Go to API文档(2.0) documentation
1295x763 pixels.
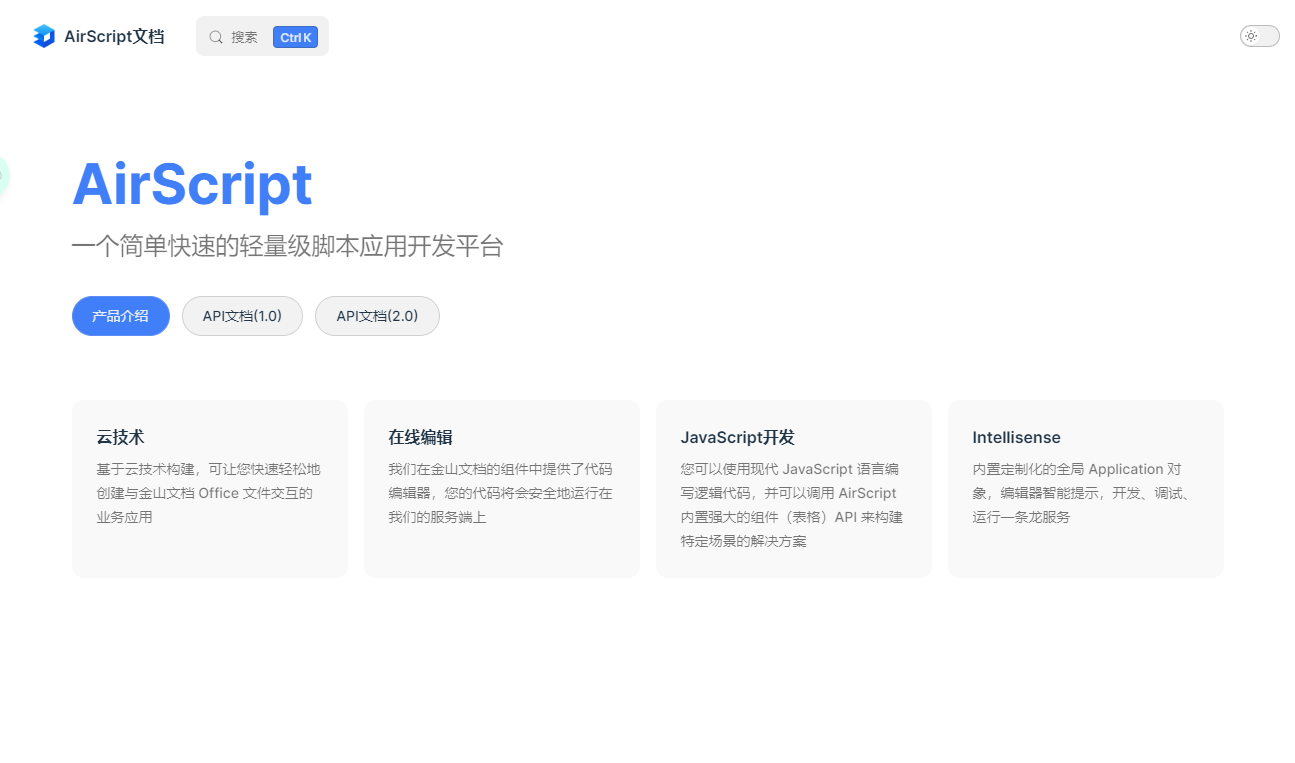coord(377,316)
